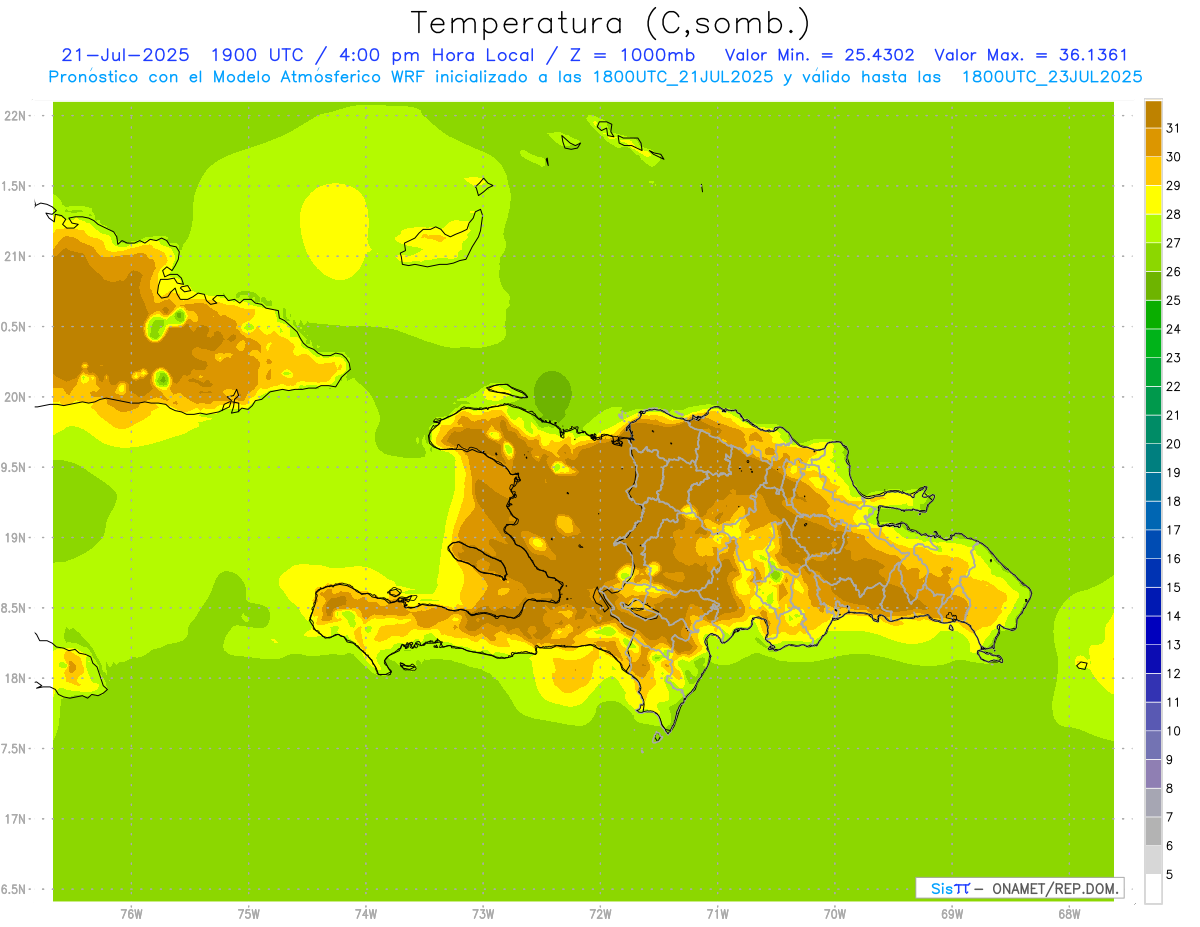Click the "74W" longitude axis label
The image size is (1200, 927).
(x=366, y=914)
